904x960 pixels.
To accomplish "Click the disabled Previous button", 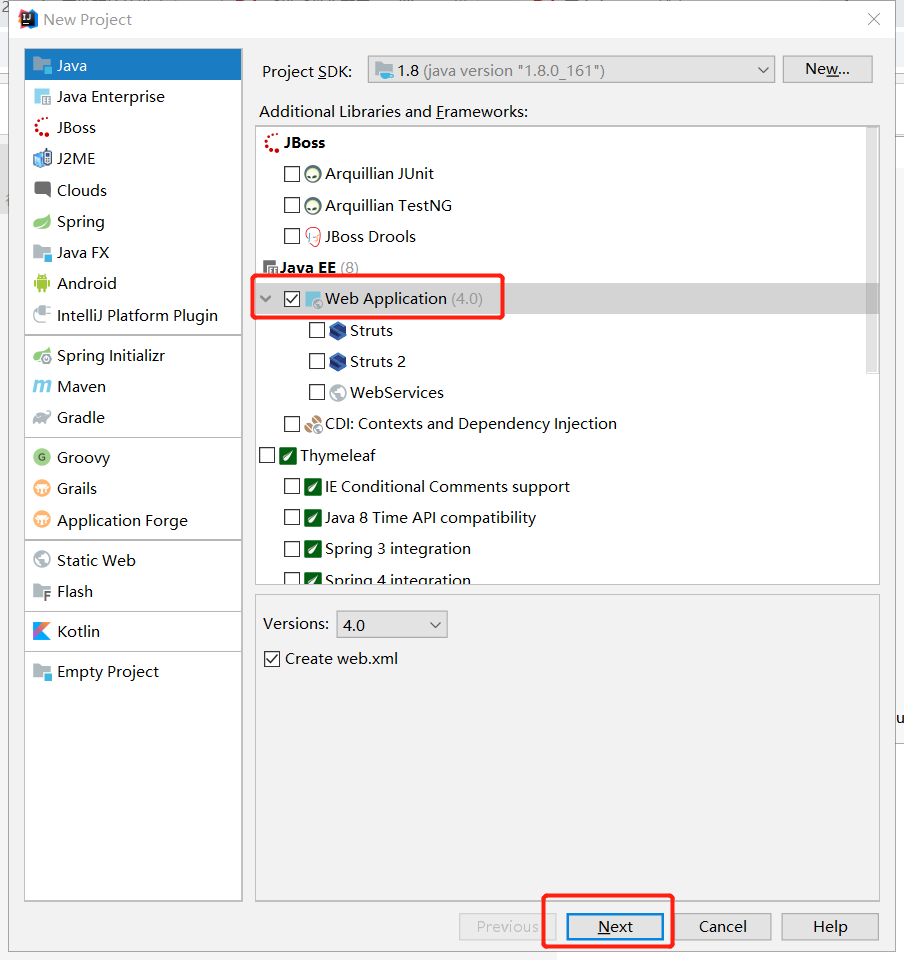I will tap(507, 926).
